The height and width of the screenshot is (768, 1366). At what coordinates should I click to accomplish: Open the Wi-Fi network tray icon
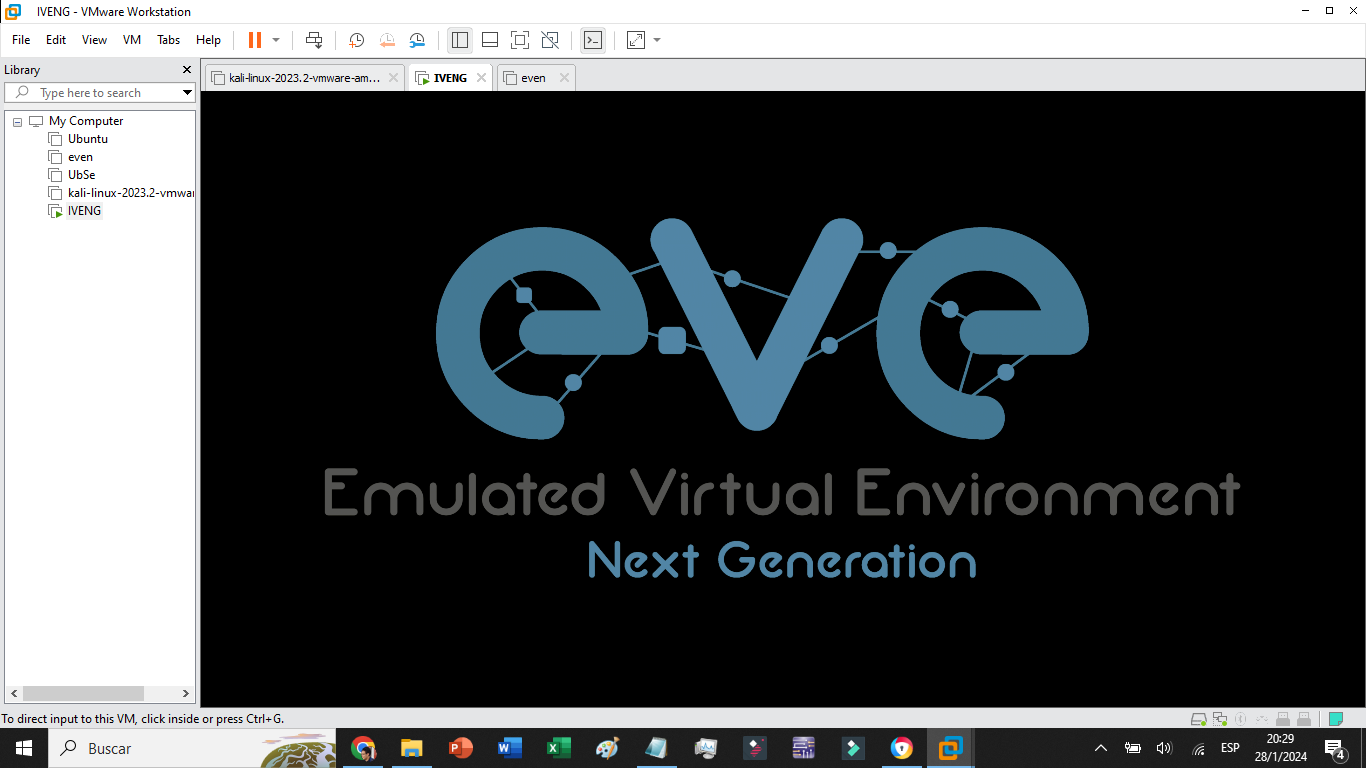point(1198,748)
